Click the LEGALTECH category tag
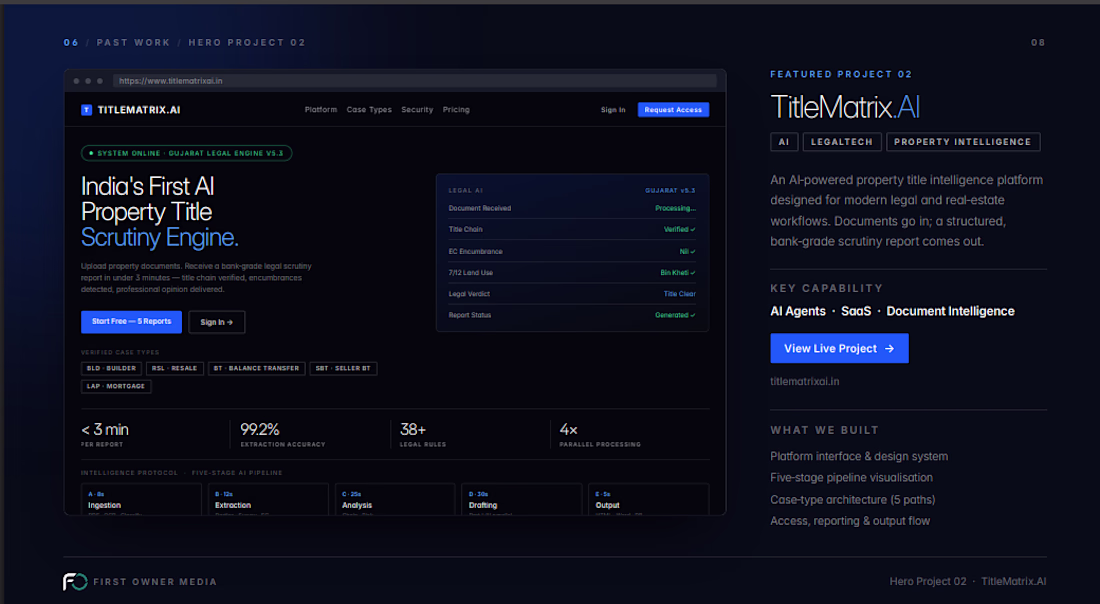 coord(842,142)
